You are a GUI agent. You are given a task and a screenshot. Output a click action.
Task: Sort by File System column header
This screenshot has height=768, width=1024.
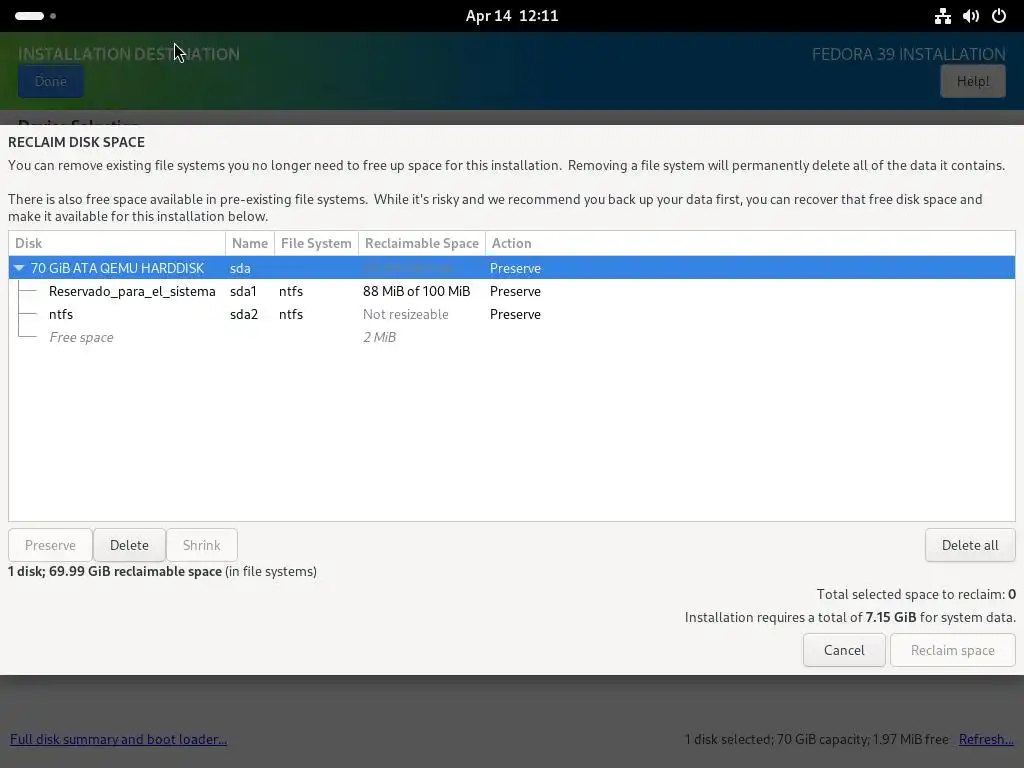(316, 243)
